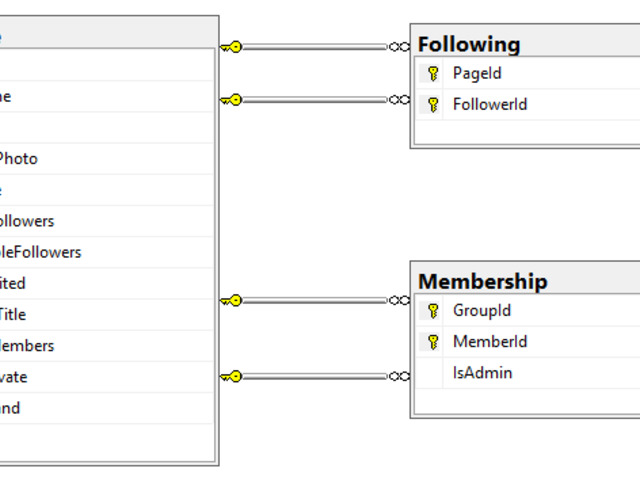Click the key icon beside GroupId
Viewport: 640px width, 480px height.
pos(433,310)
